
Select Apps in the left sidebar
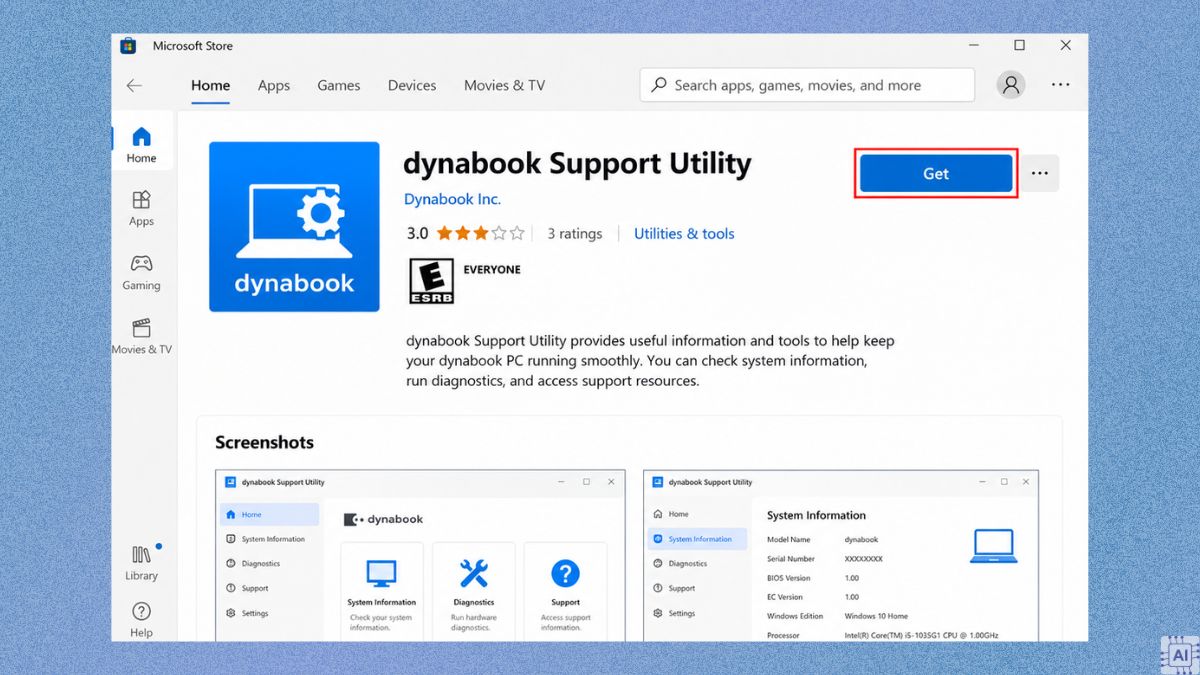(x=141, y=209)
